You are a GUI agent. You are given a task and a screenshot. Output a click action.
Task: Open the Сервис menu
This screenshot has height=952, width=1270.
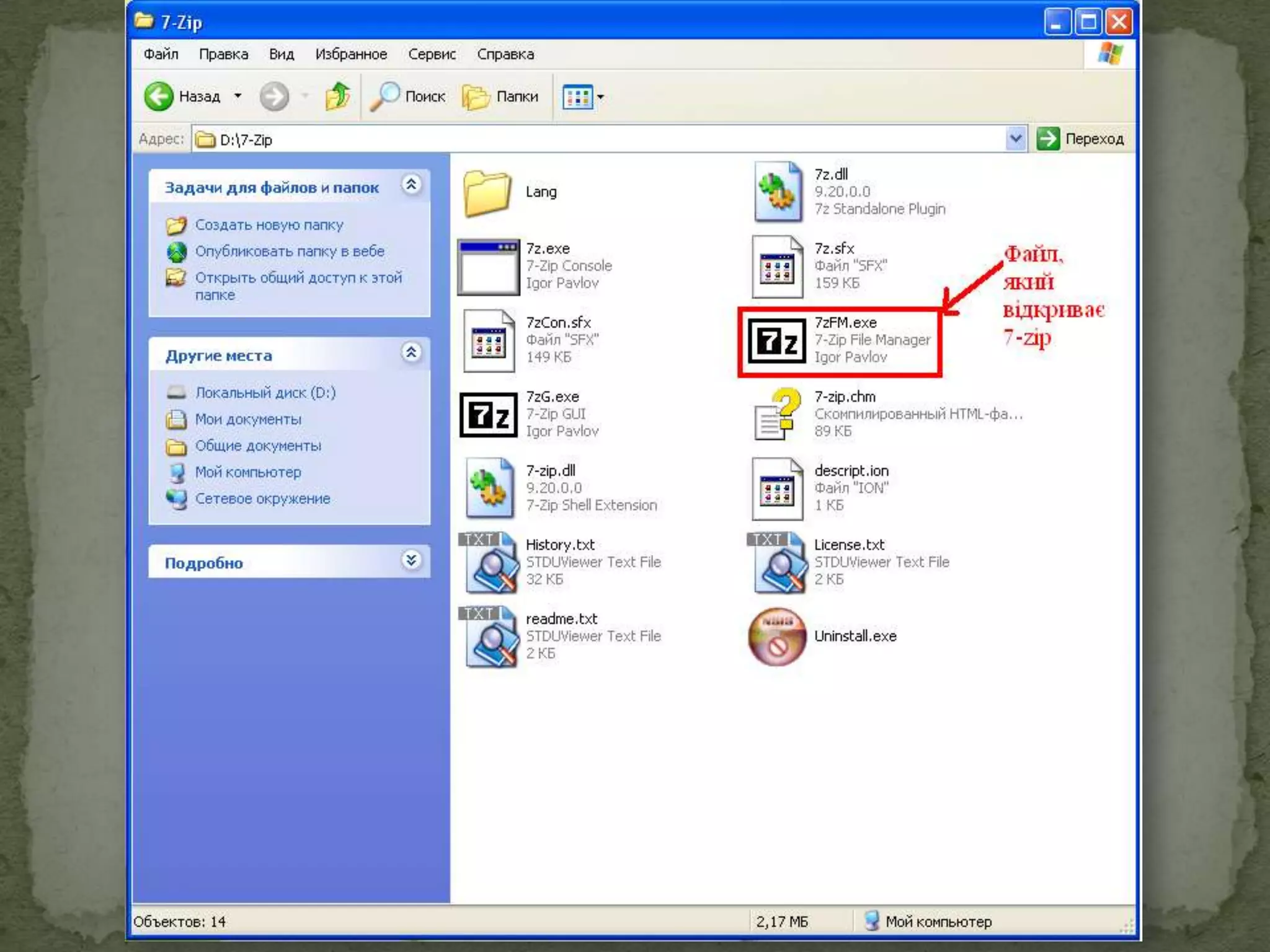432,55
